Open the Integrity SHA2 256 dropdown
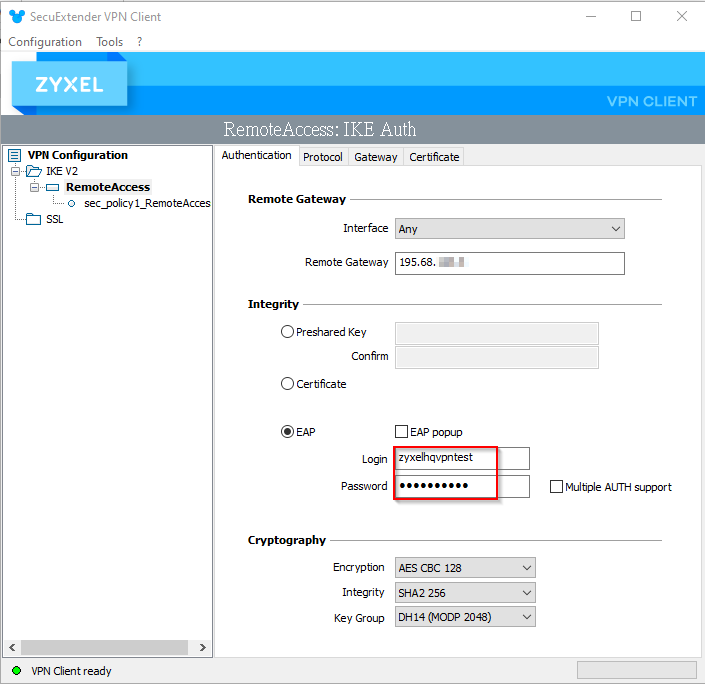The width and height of the screenshot is (705, 684). [x=465, y=593]
